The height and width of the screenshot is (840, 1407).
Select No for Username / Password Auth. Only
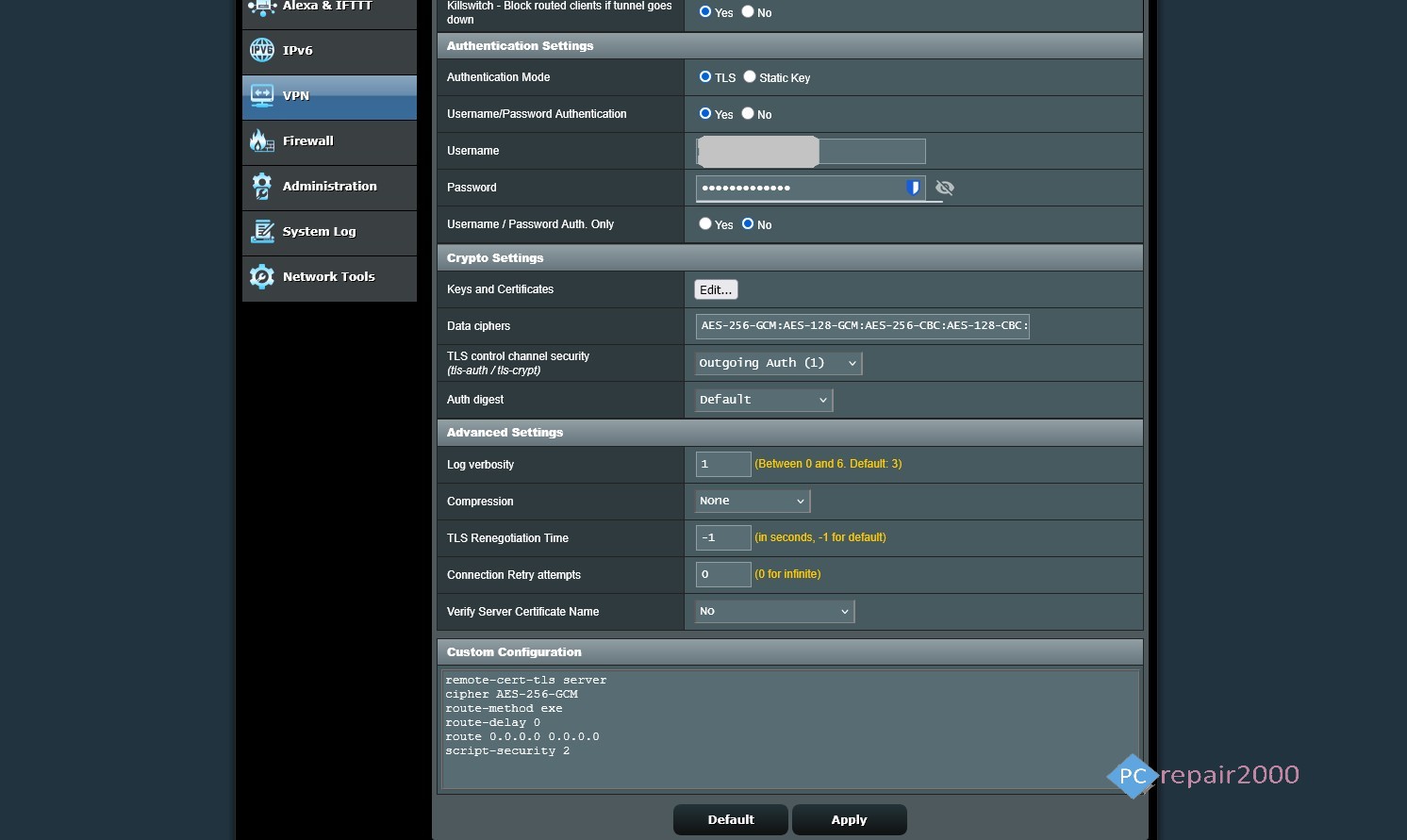[748, 224]
